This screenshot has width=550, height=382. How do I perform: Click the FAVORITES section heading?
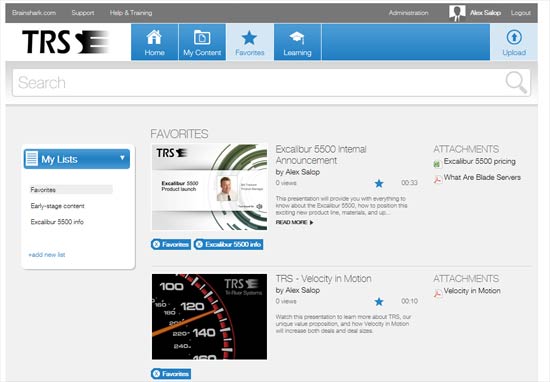click(179, 134)
